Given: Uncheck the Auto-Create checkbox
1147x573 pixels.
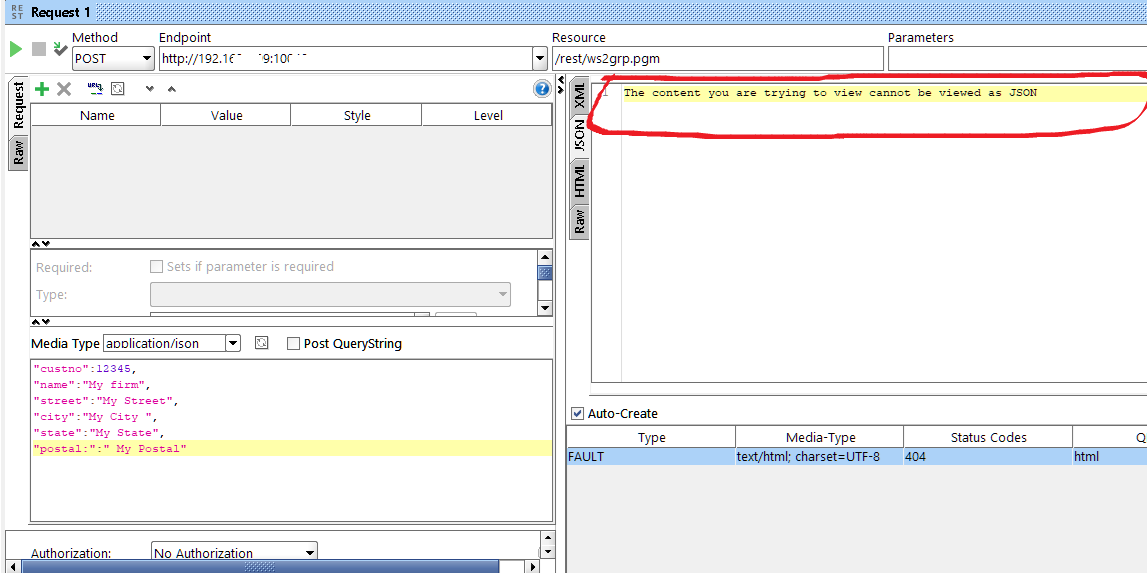Looking at the screenshot, I should coord(577,413).
